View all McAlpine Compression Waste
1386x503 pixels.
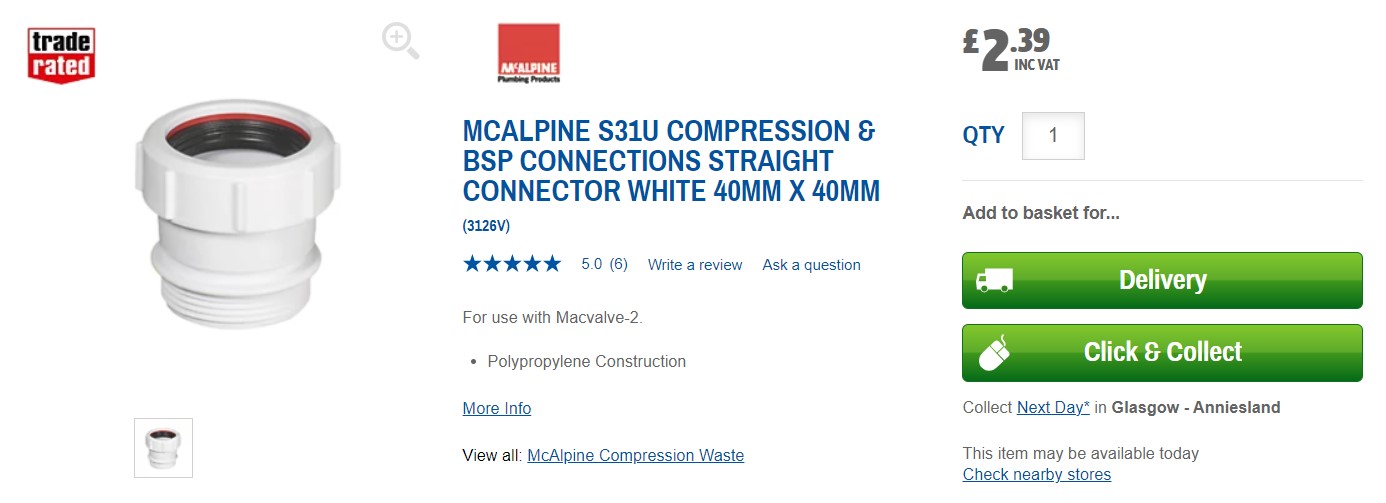635,455
